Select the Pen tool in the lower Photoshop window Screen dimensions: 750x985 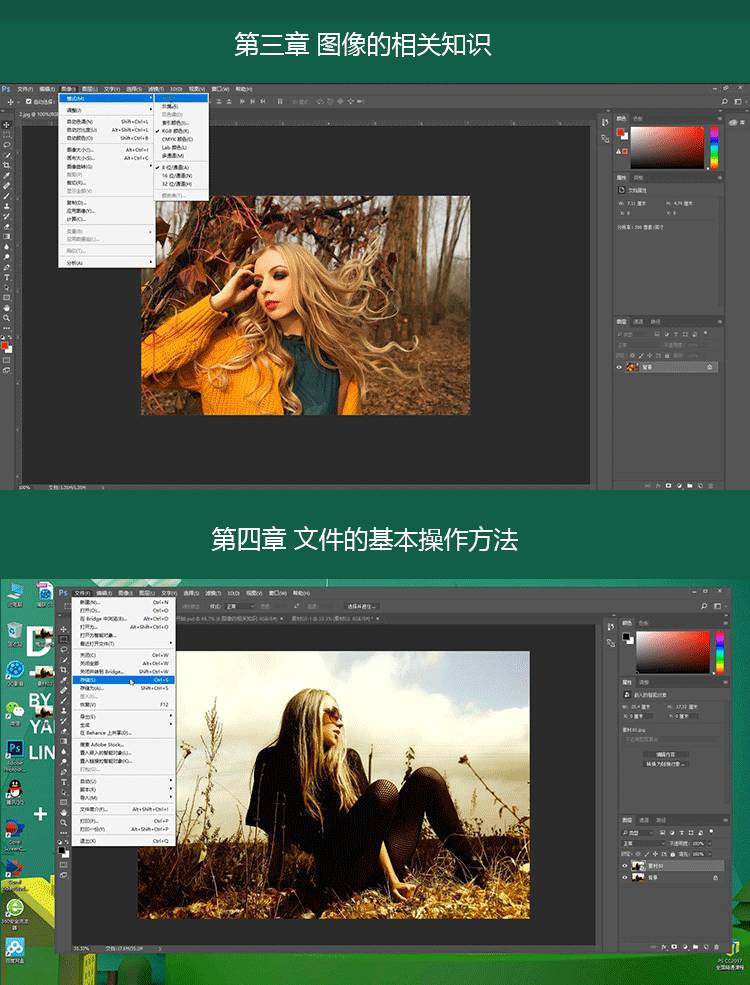tap(63, 772)
